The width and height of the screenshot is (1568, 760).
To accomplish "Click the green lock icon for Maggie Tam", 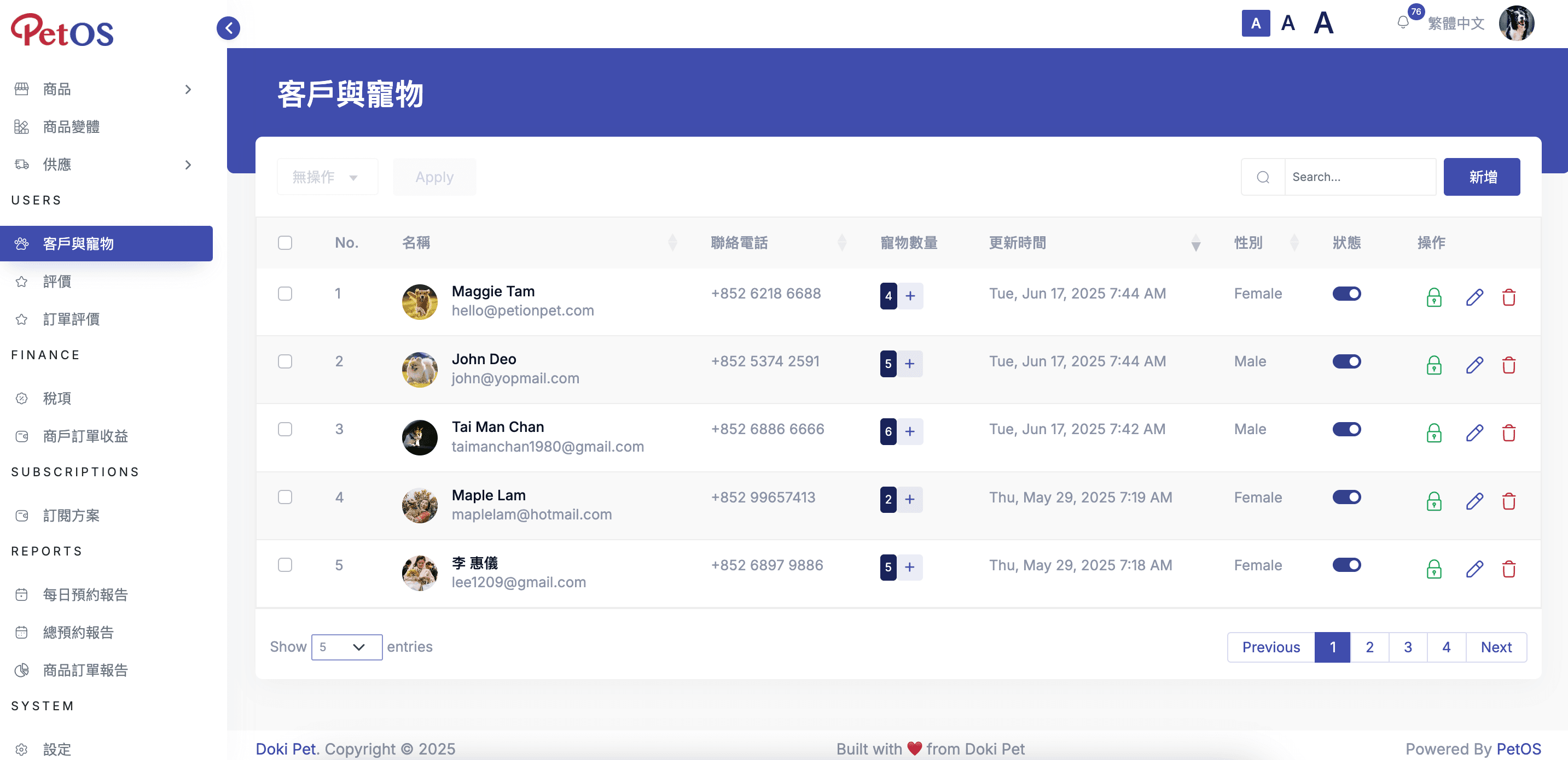I will (1433, 297).
